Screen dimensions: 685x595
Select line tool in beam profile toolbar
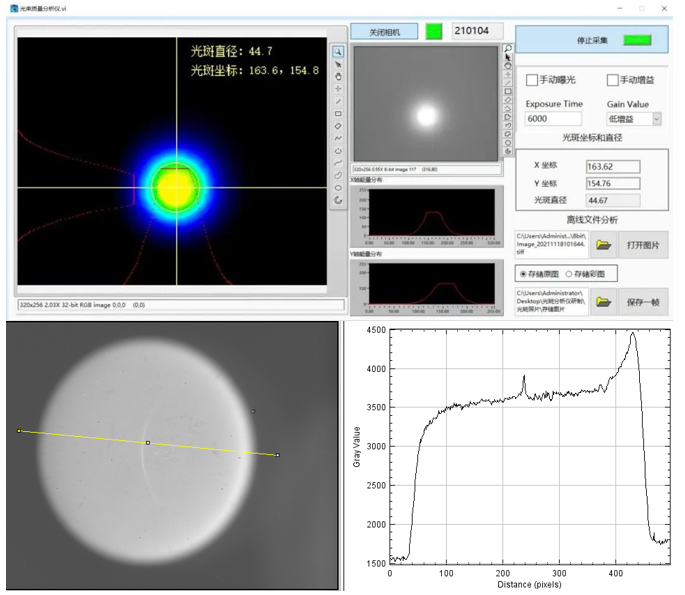338,101
